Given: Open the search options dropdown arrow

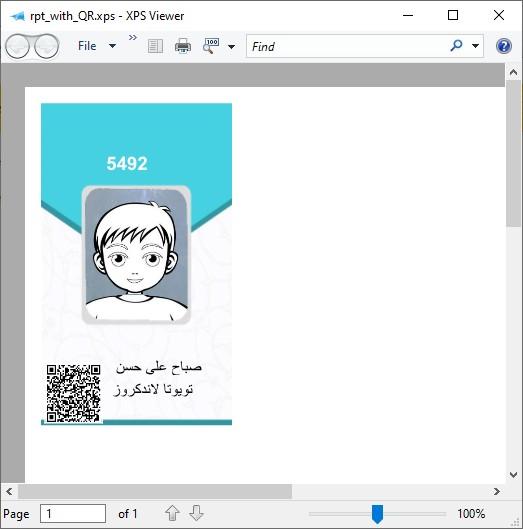Looking at the screenshot, I should click(x=475, y=46).
